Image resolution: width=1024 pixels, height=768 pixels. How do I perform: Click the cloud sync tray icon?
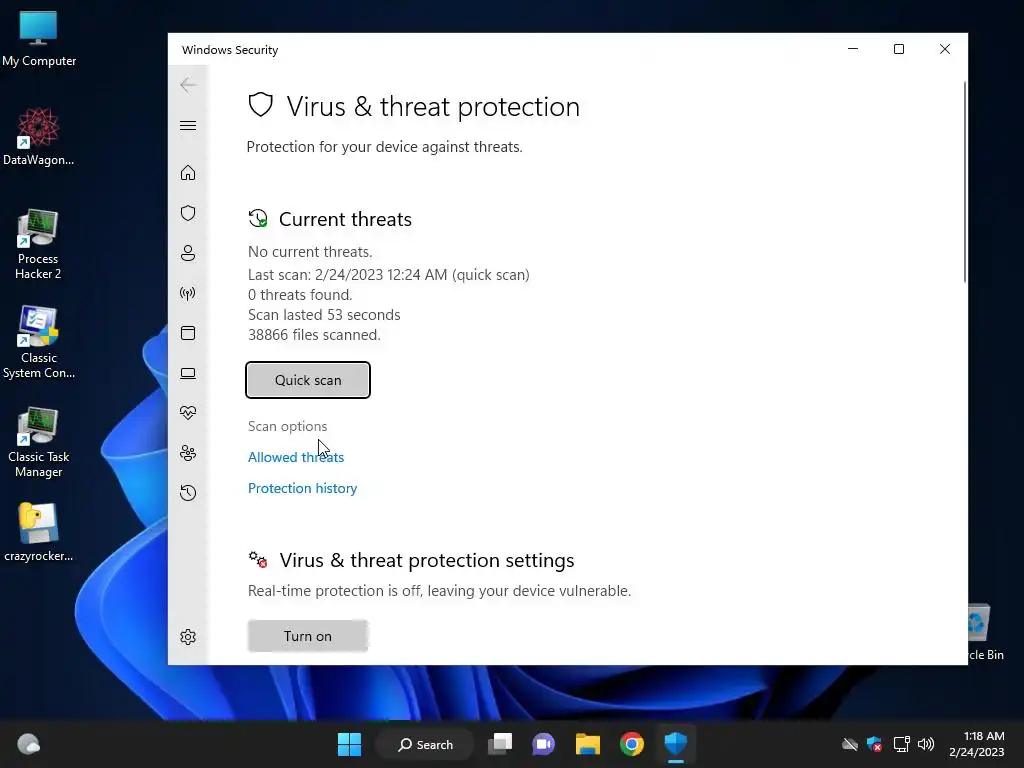point(850,744)
